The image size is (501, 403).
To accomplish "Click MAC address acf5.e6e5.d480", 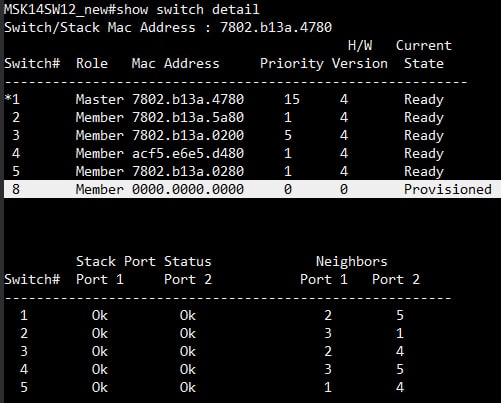I will (188, 153).
